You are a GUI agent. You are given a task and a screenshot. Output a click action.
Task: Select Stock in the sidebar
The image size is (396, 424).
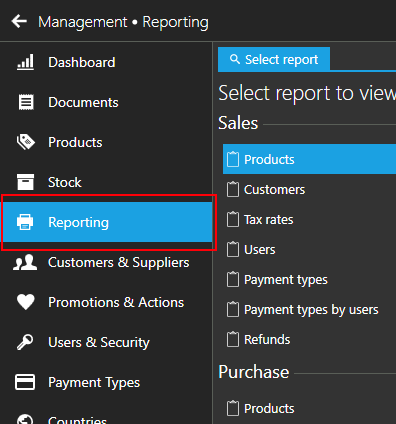[x=107, y=182]
